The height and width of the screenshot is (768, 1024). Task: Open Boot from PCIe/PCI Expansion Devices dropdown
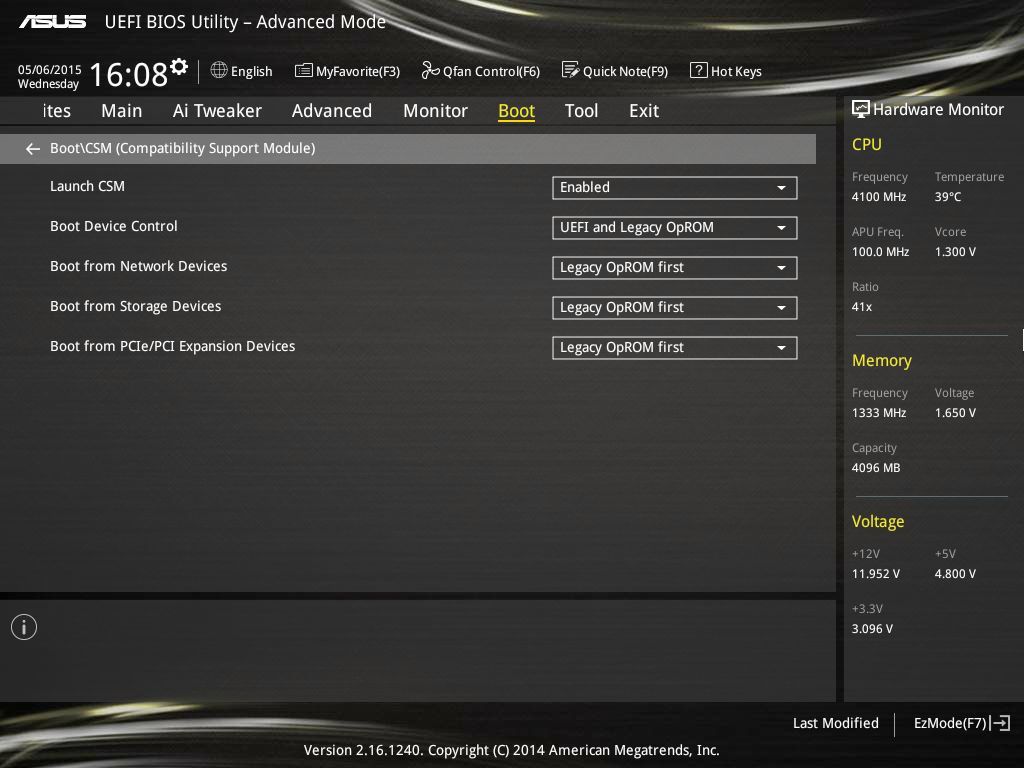point(675,347)
